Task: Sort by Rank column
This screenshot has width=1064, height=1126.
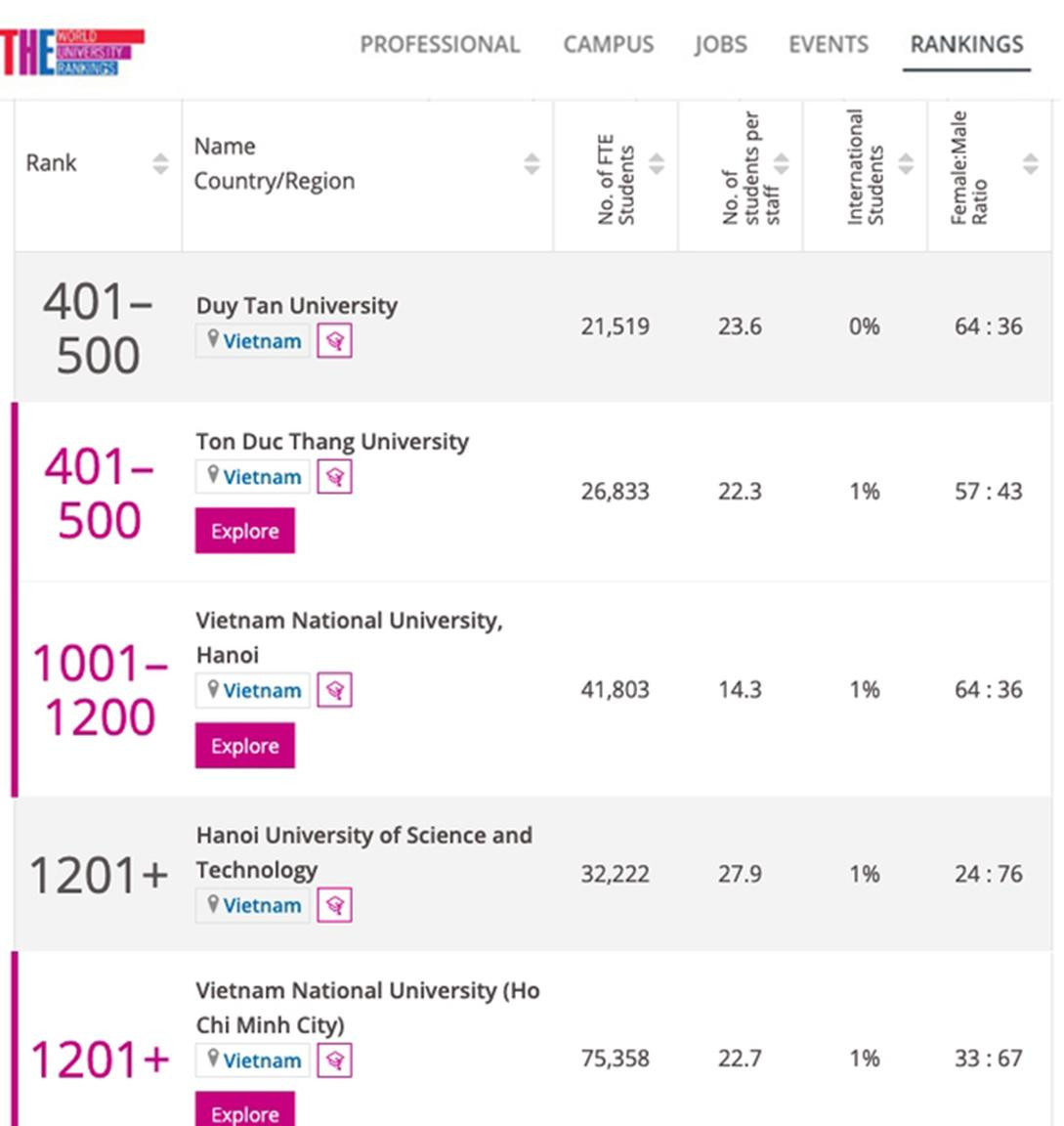Action: [160, 163]
